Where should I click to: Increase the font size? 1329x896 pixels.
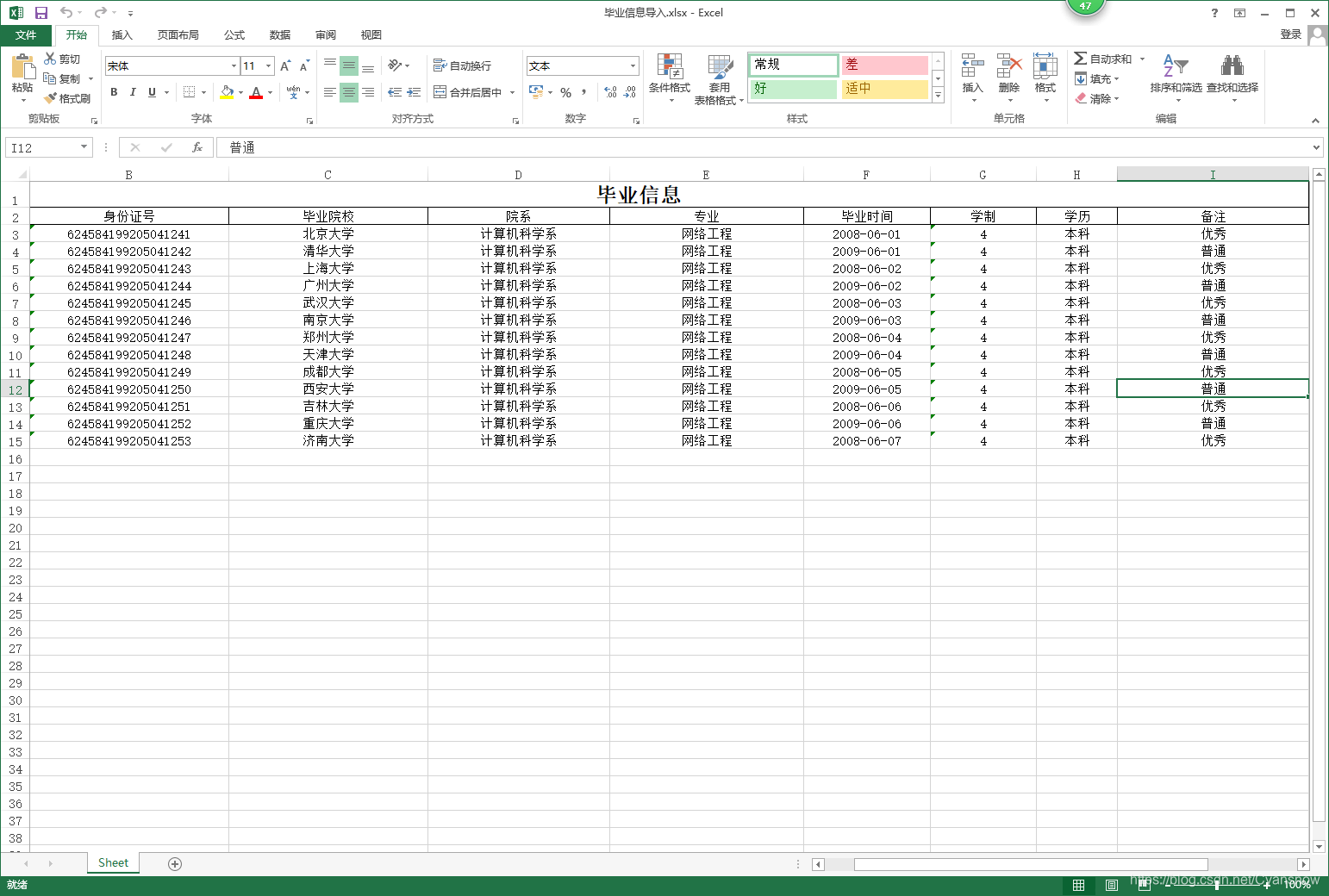pyautogui.click(x=285, y=65)
